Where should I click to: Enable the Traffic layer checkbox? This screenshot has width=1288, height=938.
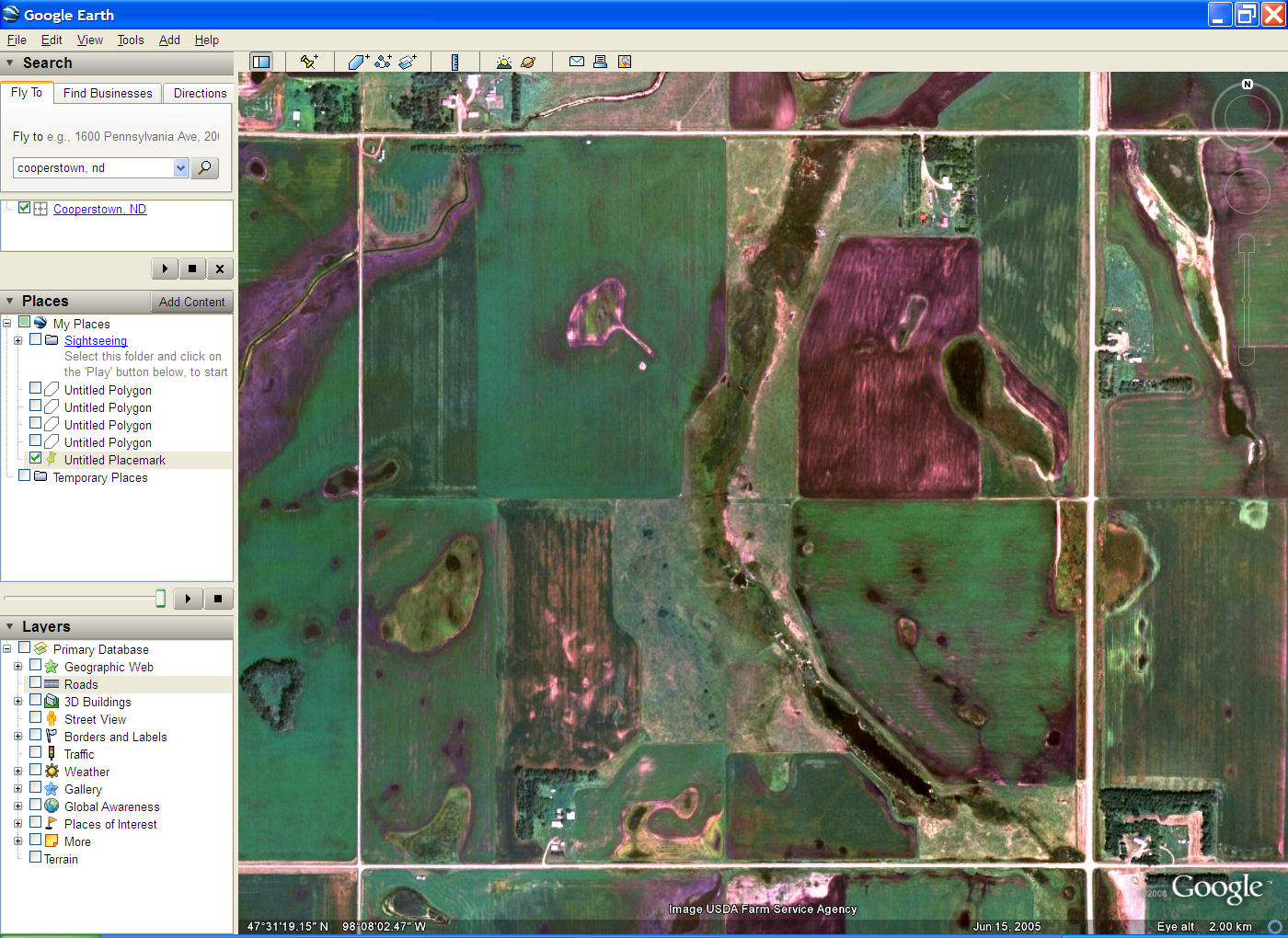pos(35,752)
